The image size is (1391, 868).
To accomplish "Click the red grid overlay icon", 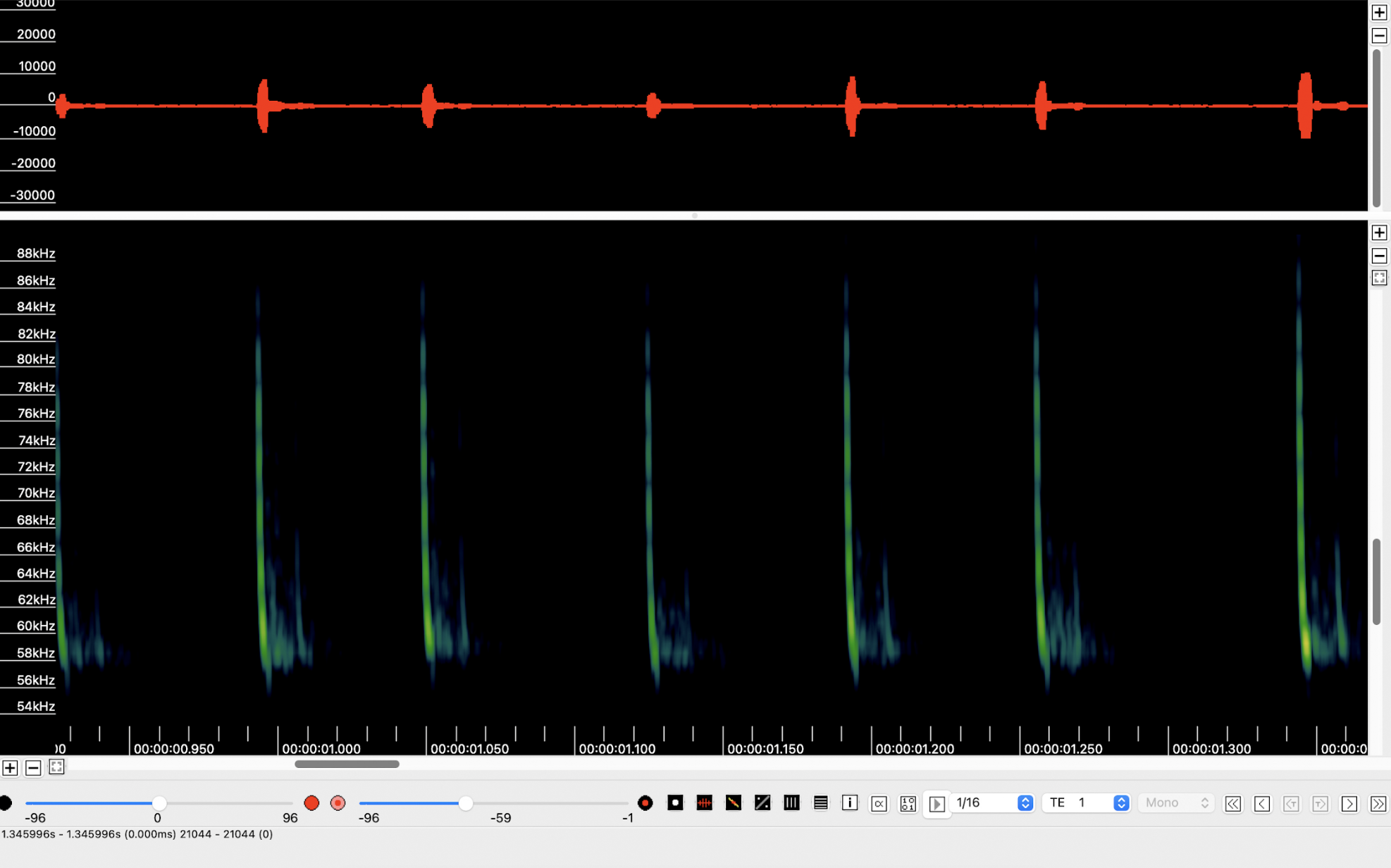I will pyautogui.click(x=704, y=802).
